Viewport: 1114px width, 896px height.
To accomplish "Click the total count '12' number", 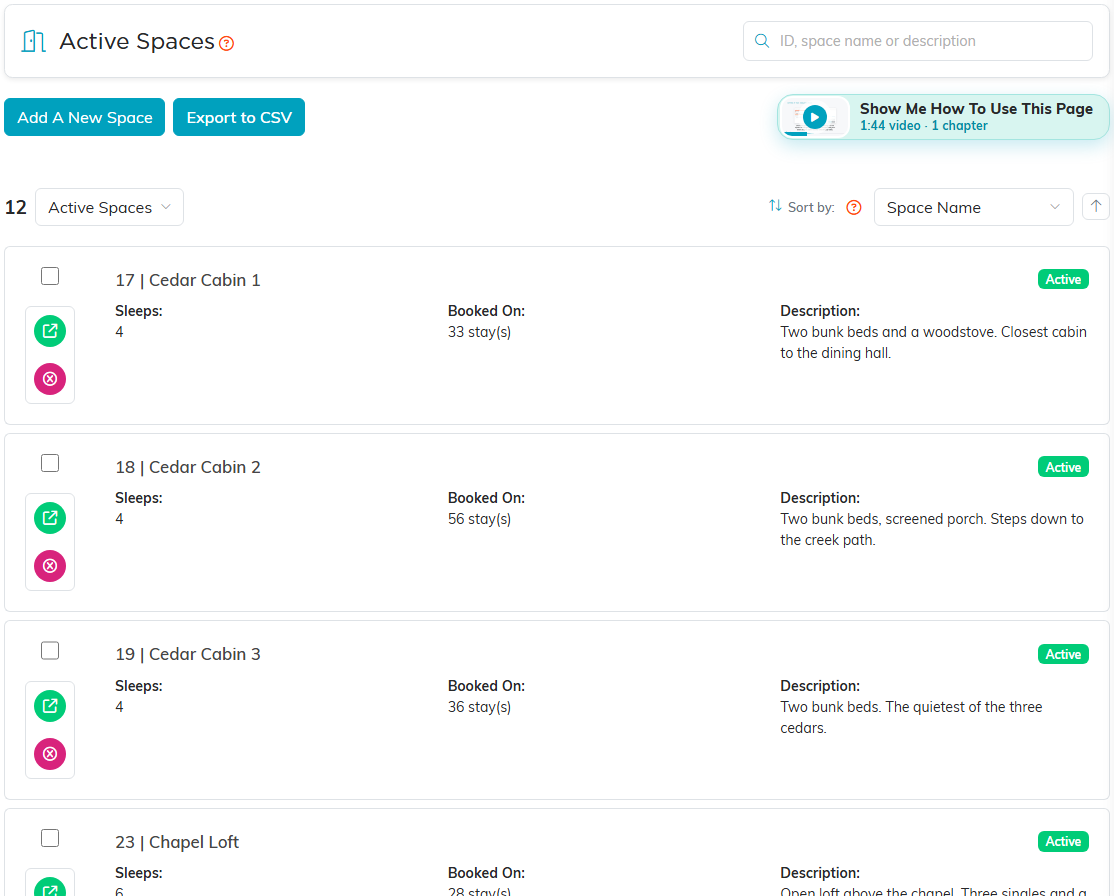I will [x=16, y=207].
